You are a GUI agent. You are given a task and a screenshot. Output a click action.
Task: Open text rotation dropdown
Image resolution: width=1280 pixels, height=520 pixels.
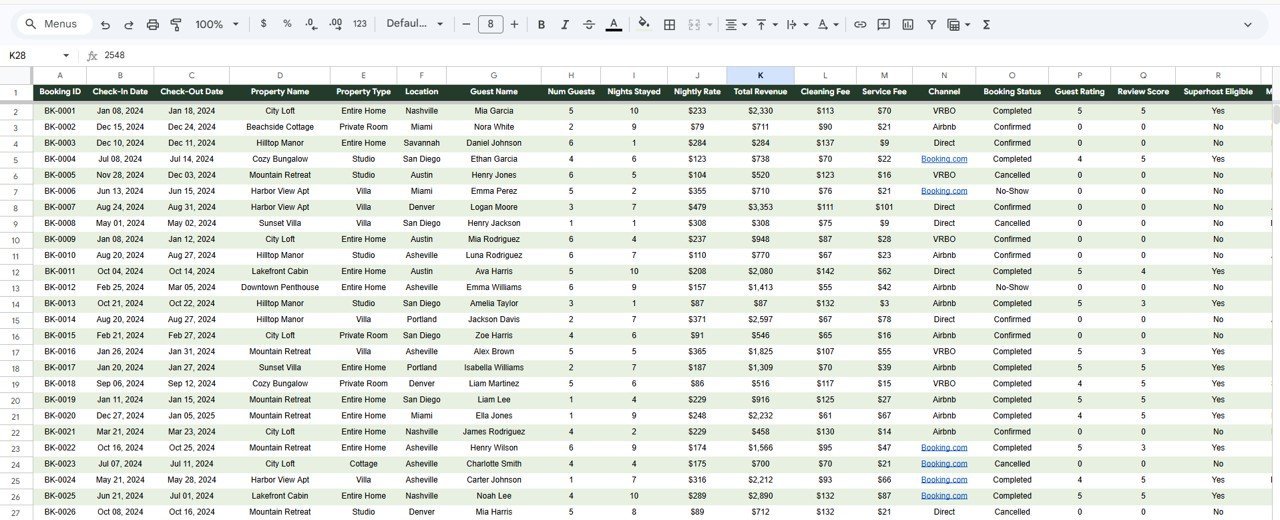[x=828, y=24]
